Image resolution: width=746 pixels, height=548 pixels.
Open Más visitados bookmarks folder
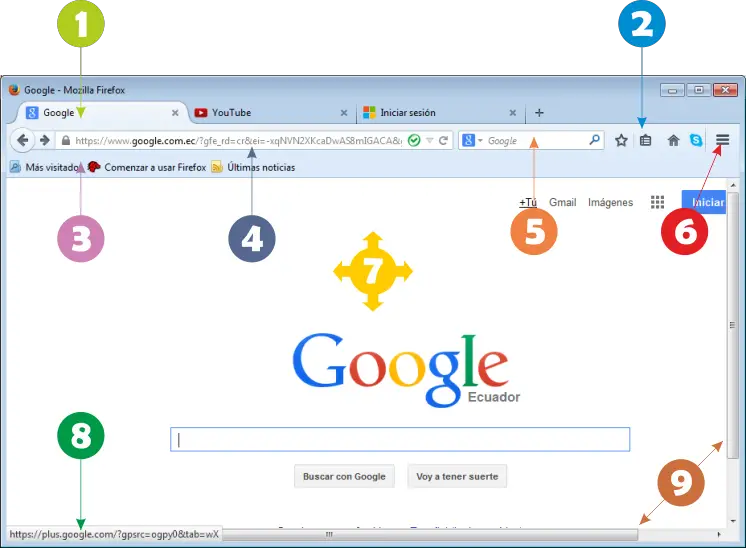point(45,167)
